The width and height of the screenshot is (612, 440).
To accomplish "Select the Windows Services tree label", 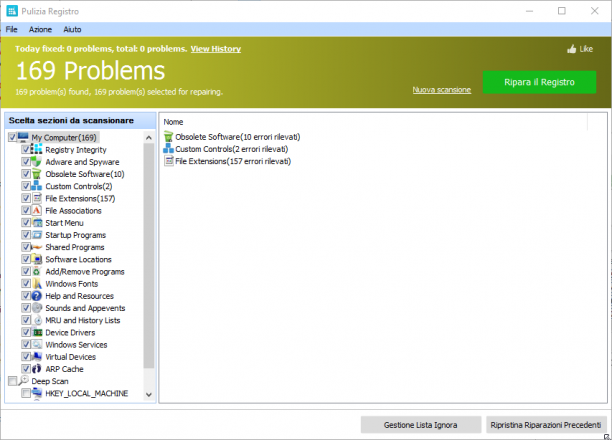I will 76,345.
